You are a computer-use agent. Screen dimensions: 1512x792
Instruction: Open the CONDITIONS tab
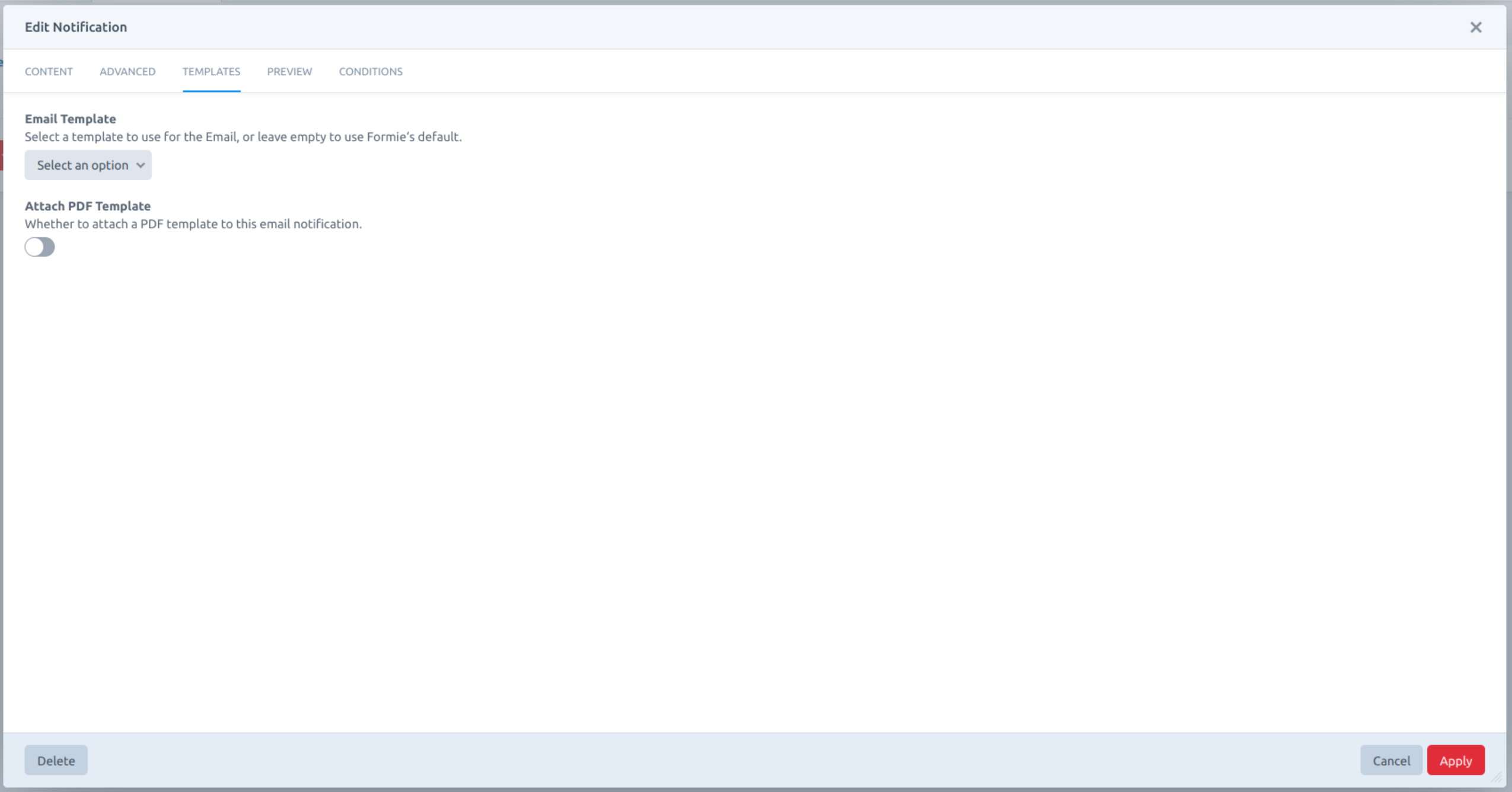[370, 72]
